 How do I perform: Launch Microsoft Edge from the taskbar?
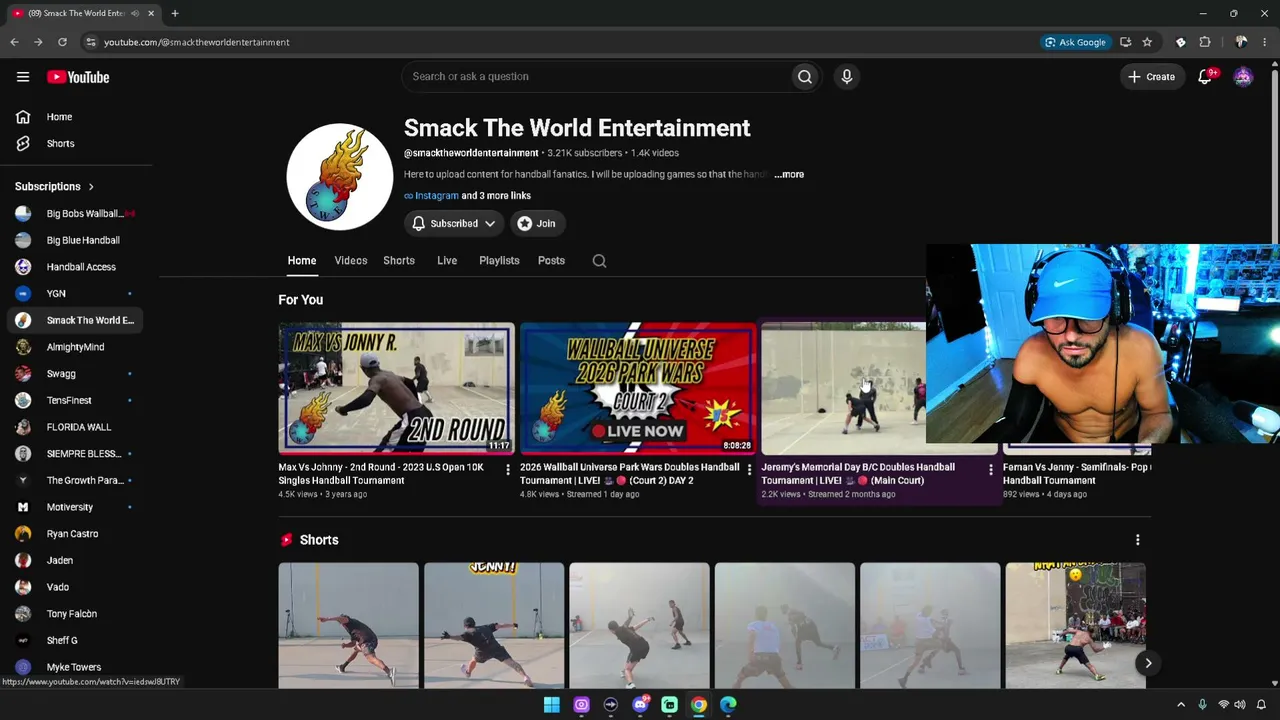729,705
